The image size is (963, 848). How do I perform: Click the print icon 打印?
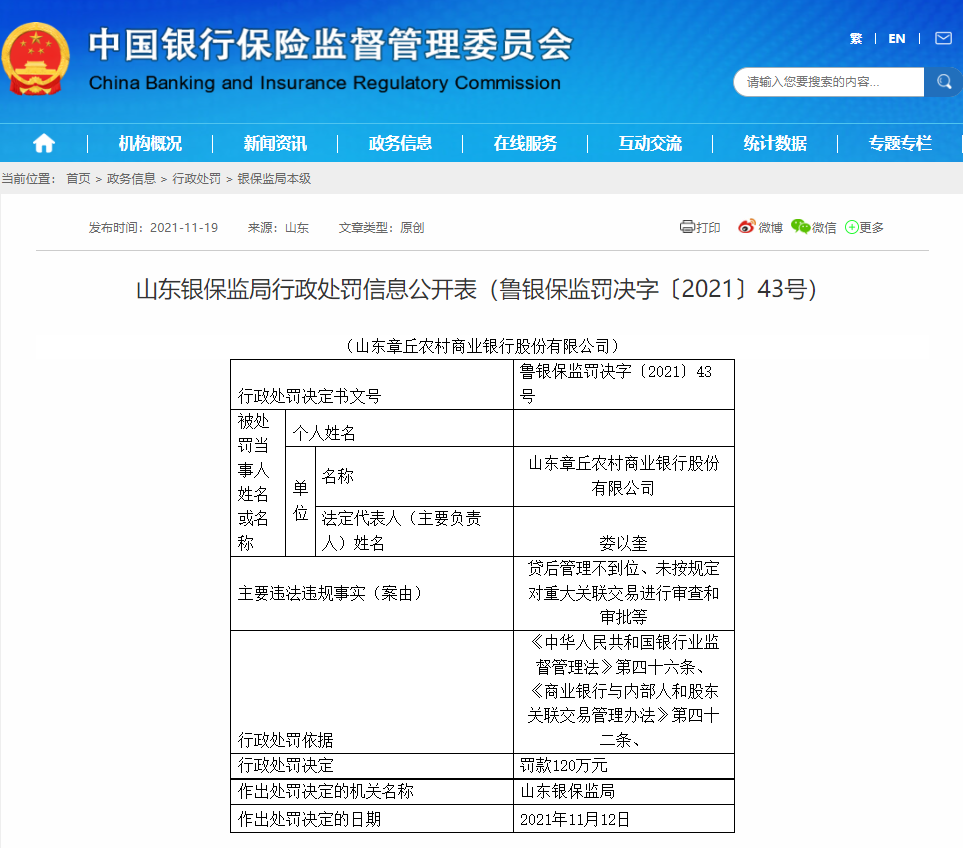click(700, 227)
